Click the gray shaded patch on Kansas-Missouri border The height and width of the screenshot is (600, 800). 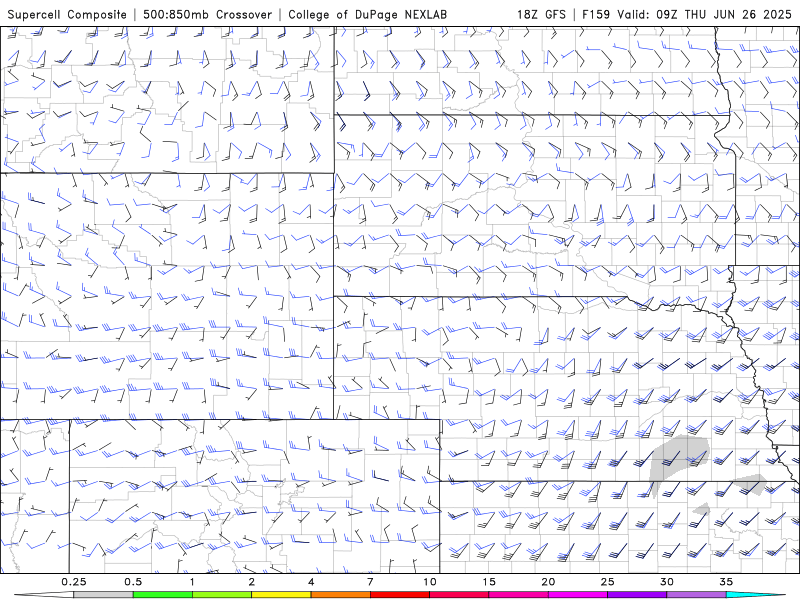(750, 484)
